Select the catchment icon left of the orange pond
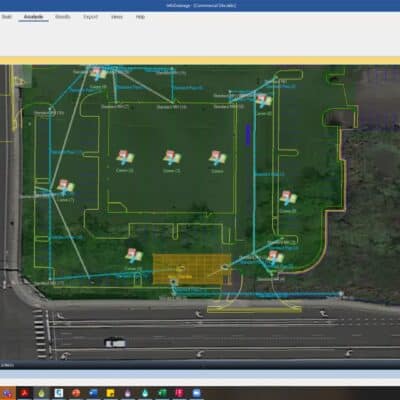Viewport: 400px width, 400px height. (x=134, y=256)
